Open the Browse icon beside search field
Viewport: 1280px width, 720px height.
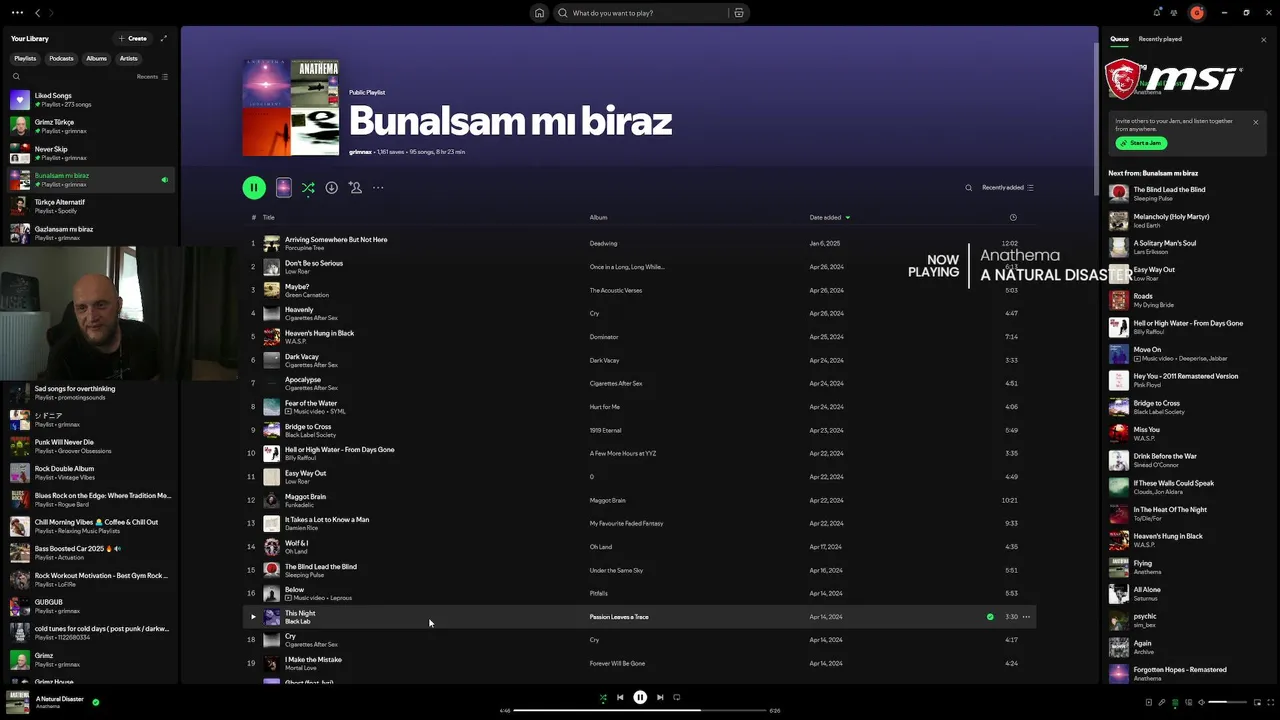click(x=739, y=13)
